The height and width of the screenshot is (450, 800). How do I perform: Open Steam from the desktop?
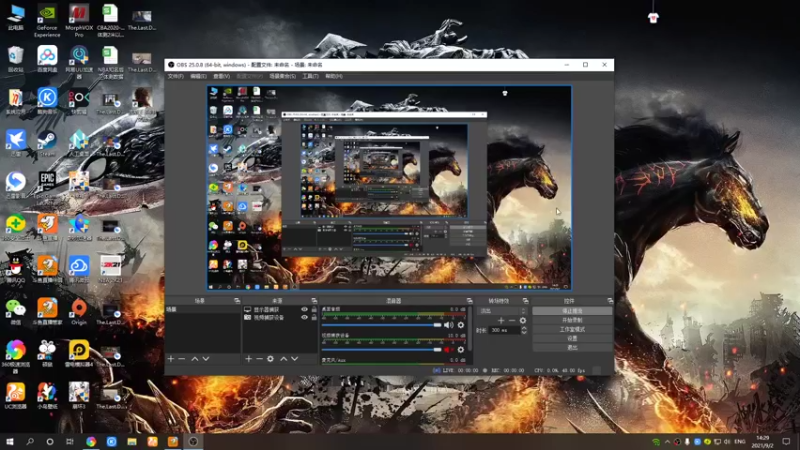tap(47, 143)
